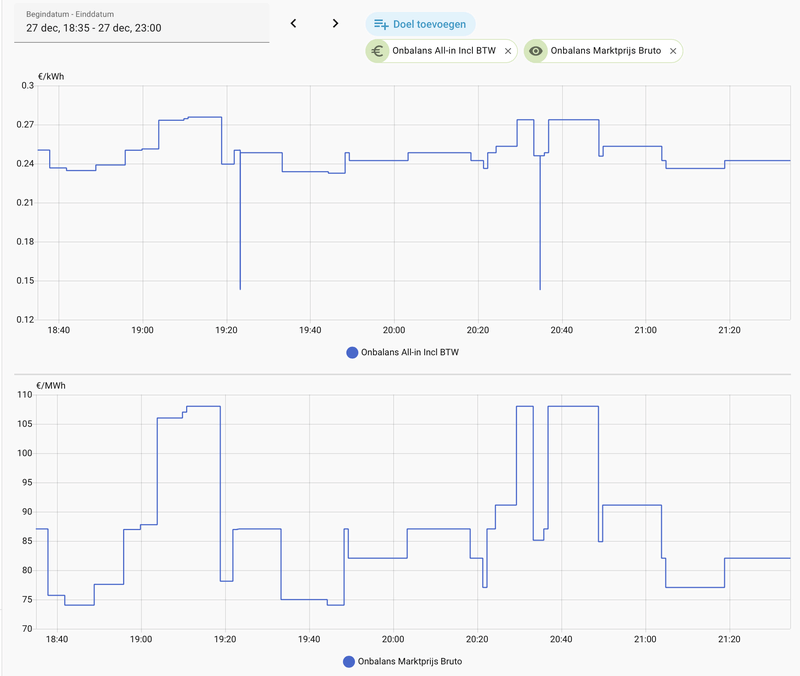Toggle visibility of Onbalans Marktprijs Bruto series
The height and width of the screenshot is (676, 800).
537,50
